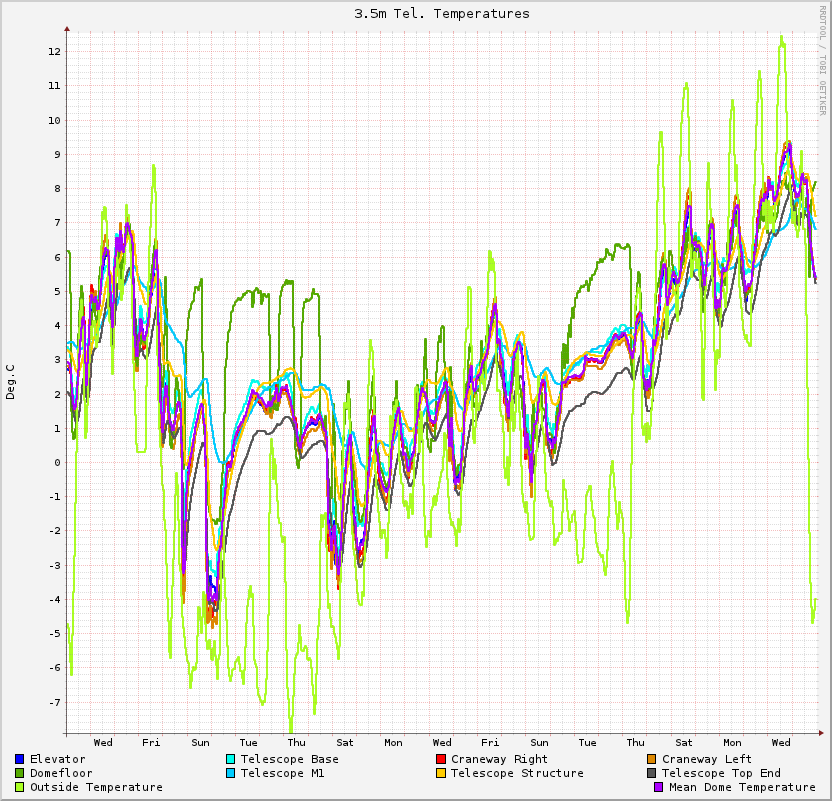Click the cyan Telescope Base legend swatch
The height and width of the screenshot is (801, 832).
[x=231, y=759]
